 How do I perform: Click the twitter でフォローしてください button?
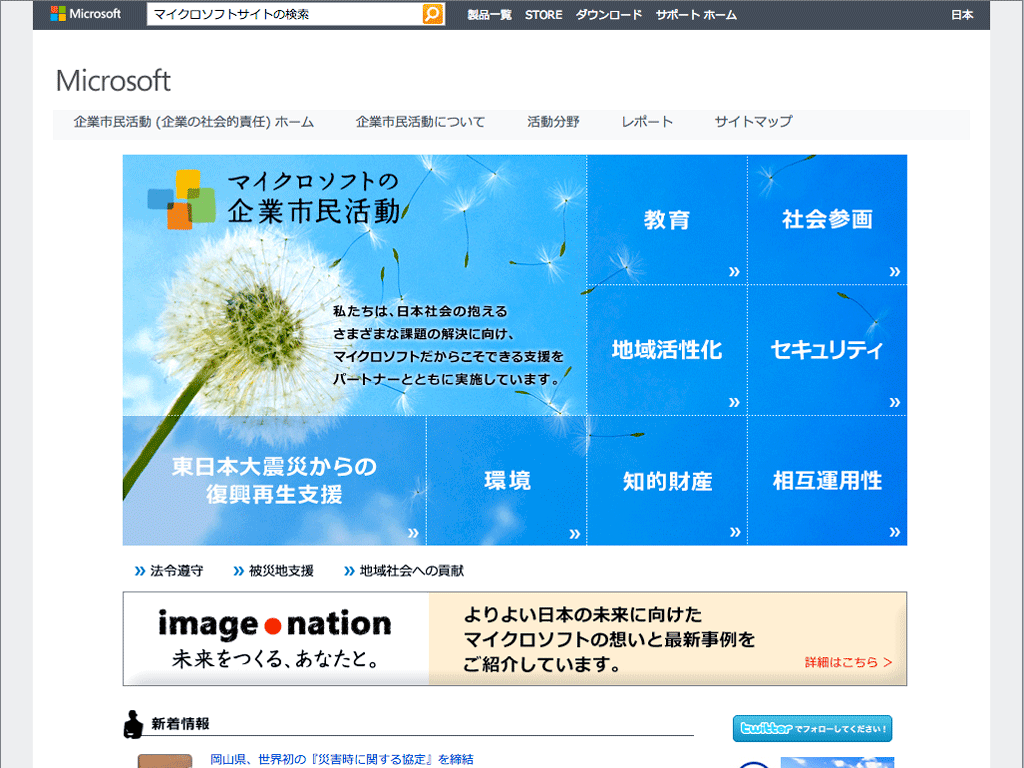[812, 728]
